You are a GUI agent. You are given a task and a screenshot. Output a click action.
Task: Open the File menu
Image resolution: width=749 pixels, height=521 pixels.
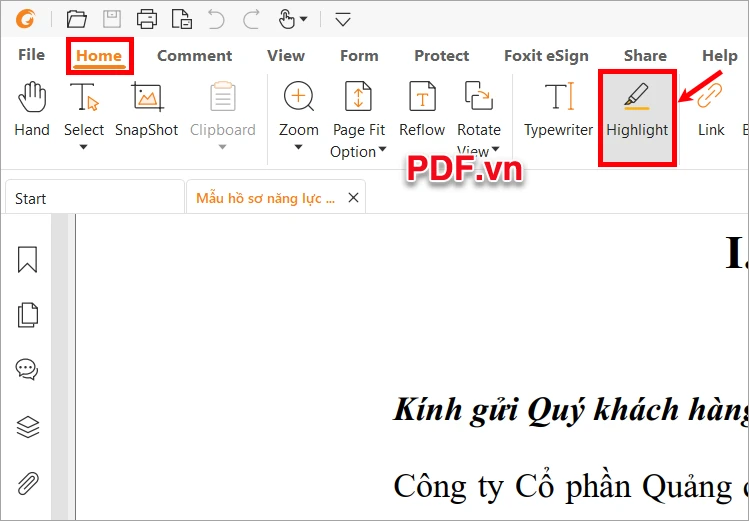pyautogui.click(x=32, y=55)
